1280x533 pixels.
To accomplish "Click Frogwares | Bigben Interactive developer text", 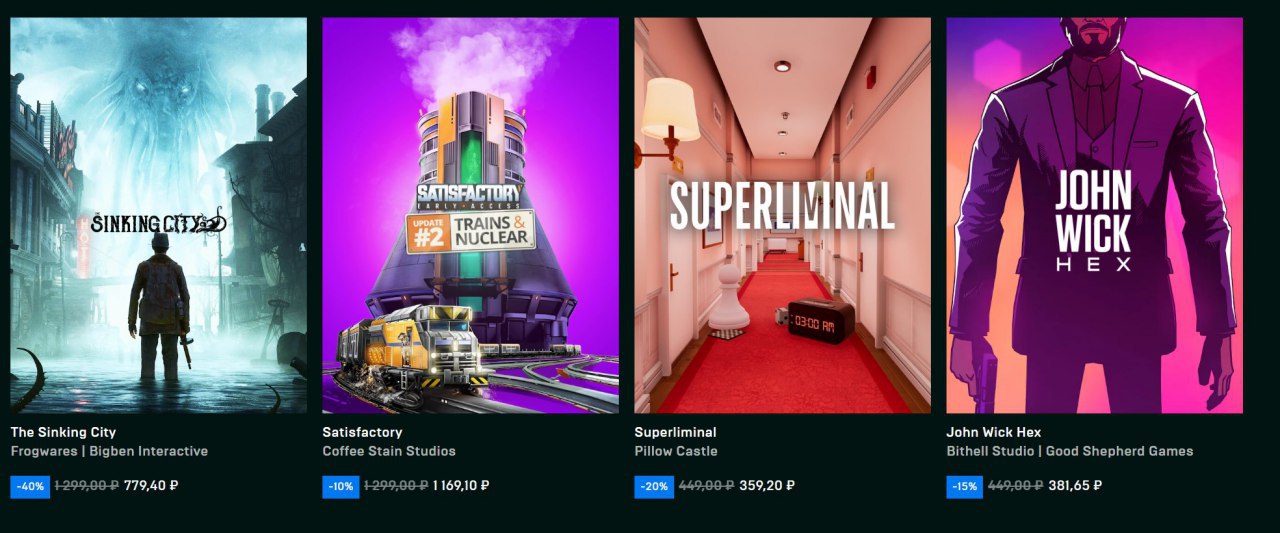I will (109, 451).
